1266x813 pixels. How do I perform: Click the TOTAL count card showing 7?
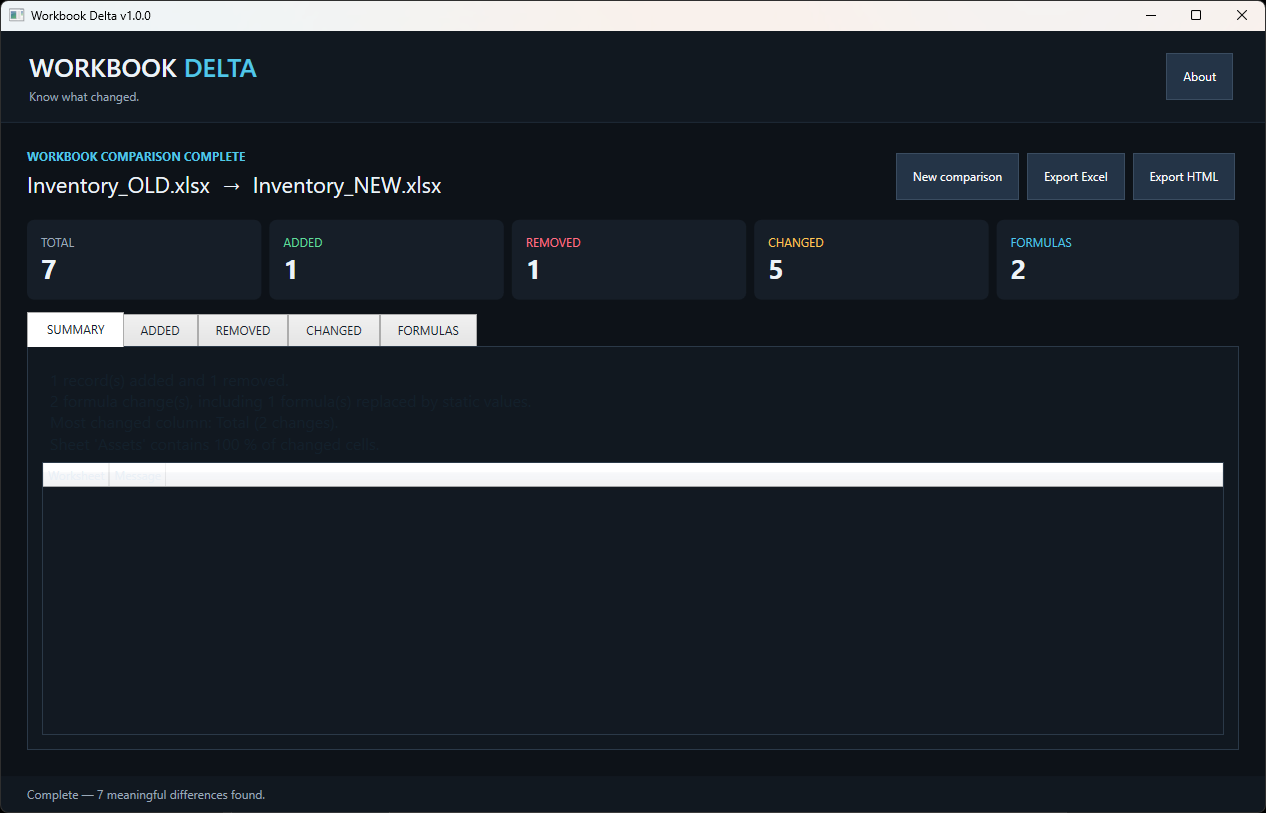[x=144, y=260]
